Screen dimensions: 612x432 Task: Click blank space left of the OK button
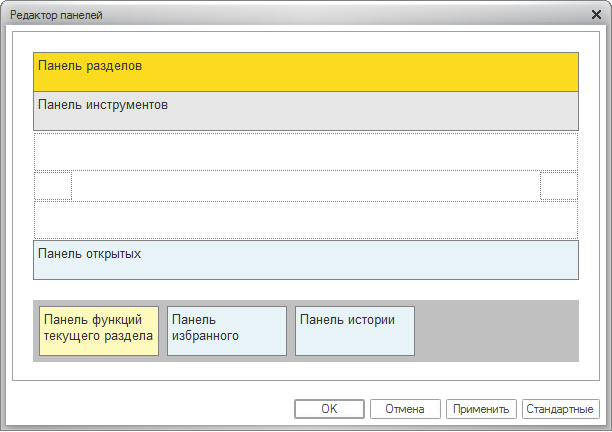[150, 409]
